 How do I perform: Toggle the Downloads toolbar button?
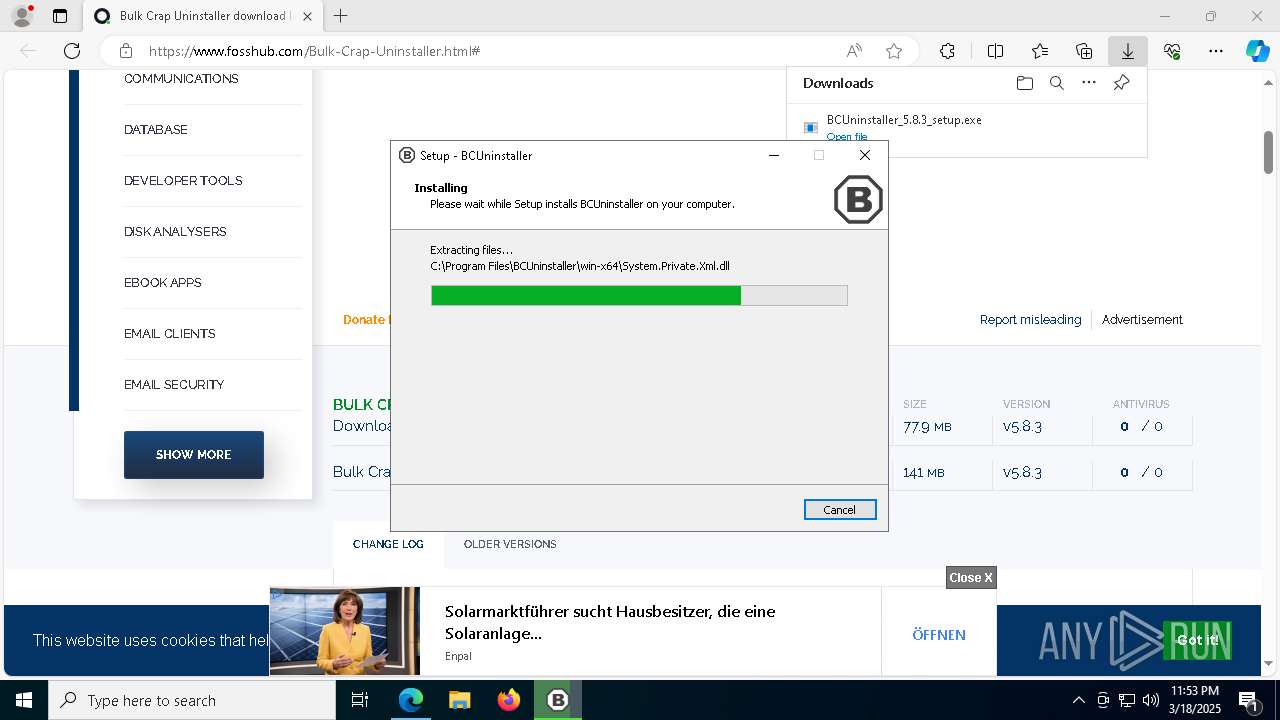click(x=1128, y=51)
